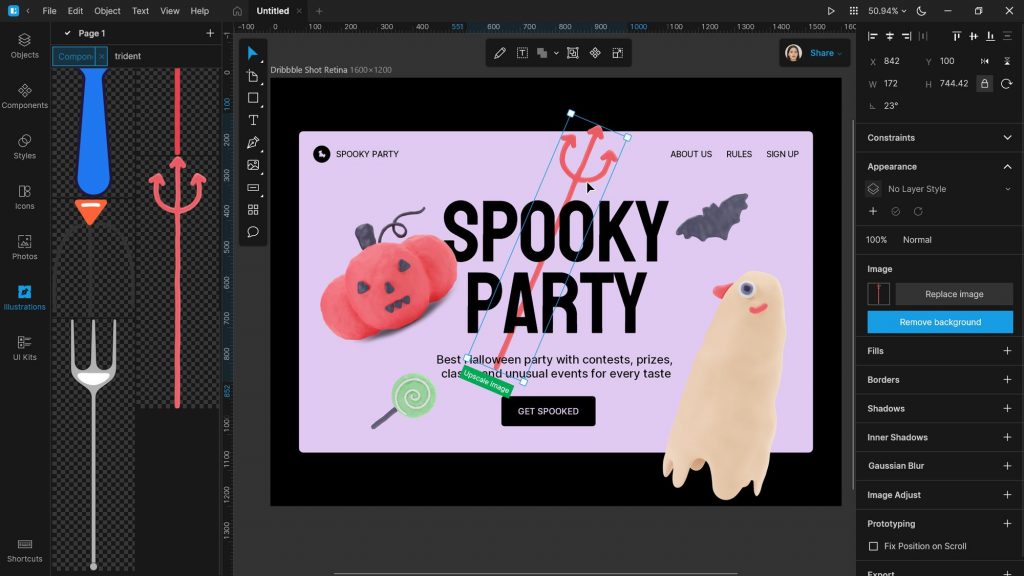Open the UI Kits panel
This screenshot has width=1024, height=576.
point(25,347)
